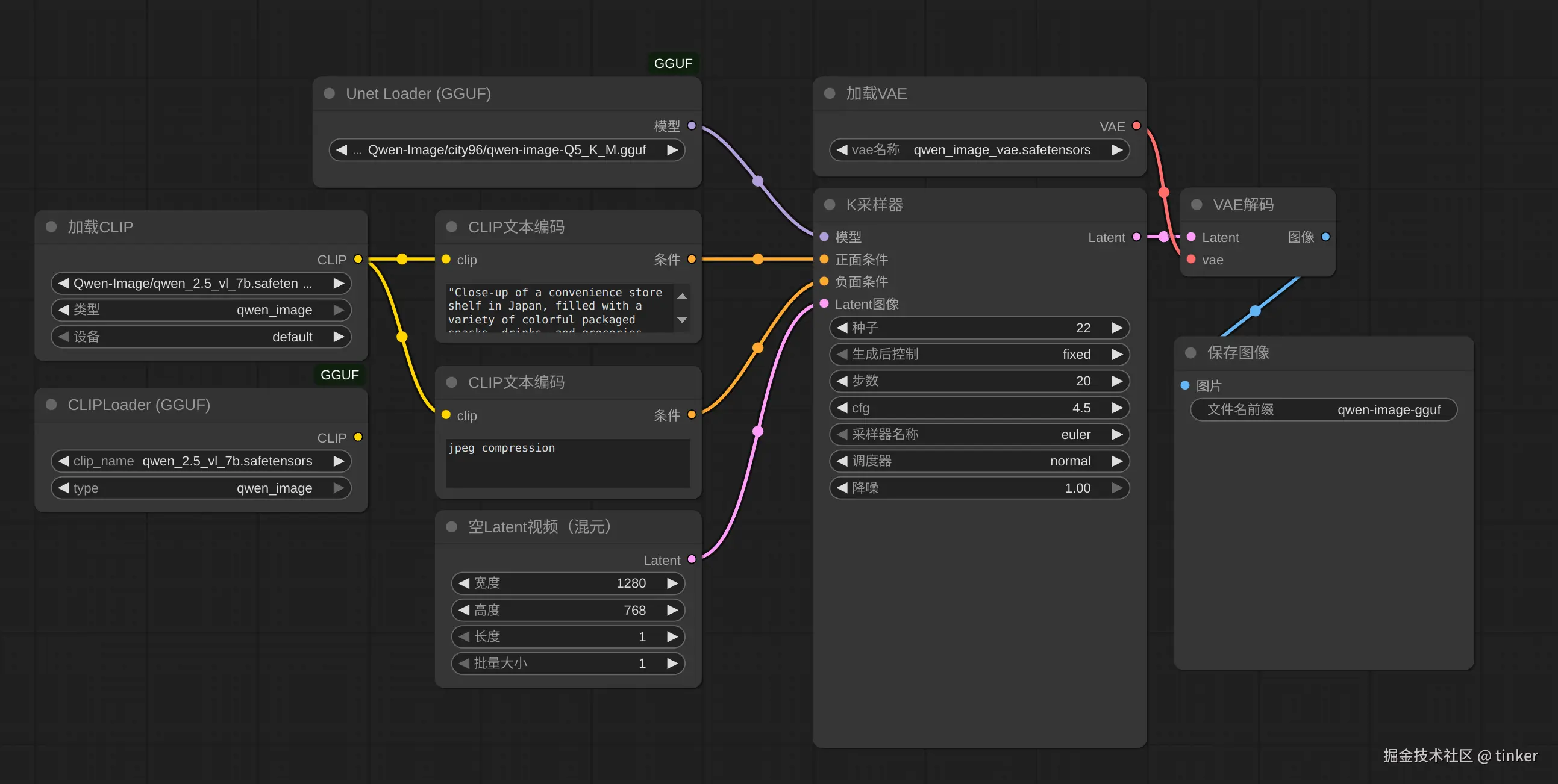1558x784 pixels.
Task: Toggle collapse dot on 加载CLIP node
Action: click(x=51, y=226)
